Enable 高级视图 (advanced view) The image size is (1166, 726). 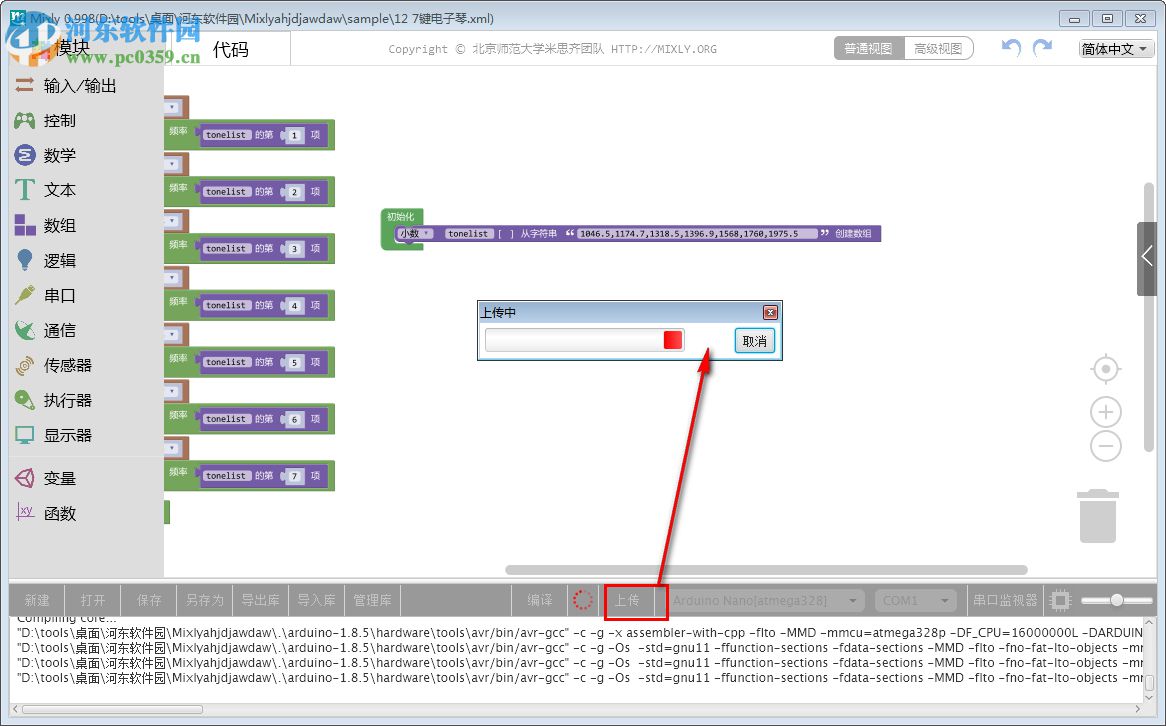pyautogui.click(x=939, y=47)
